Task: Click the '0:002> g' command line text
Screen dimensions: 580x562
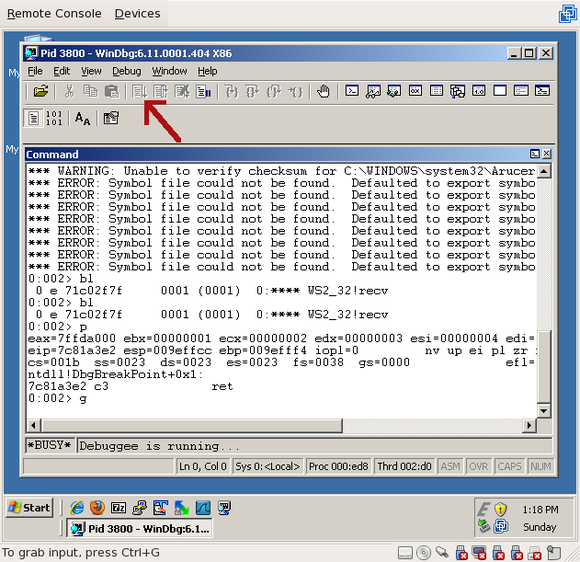Action: tap(57, 398)
